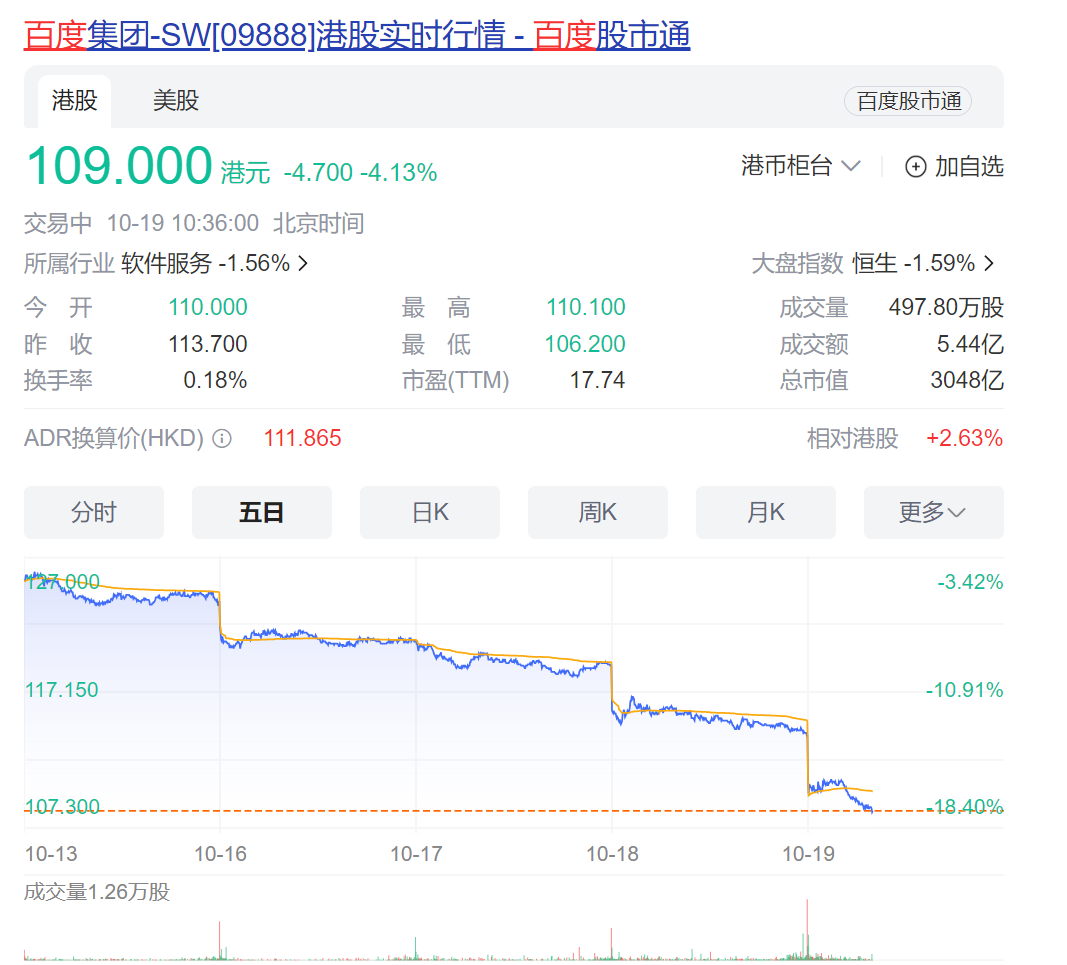The image size is (1067, 965).
Task: Open the ADR换算价 info icon
Action: click(x=221, y=438)
